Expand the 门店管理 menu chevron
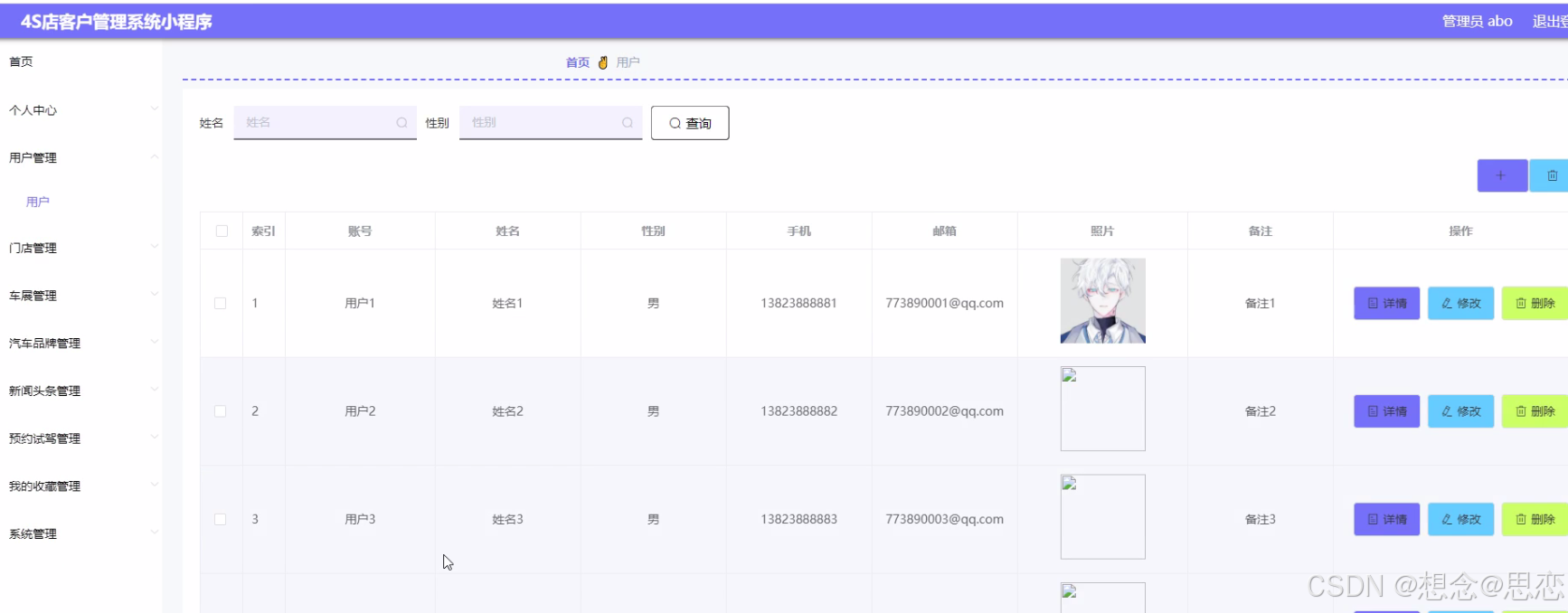This screenshot has width=1568, height=613. click(x=154, y=247)
